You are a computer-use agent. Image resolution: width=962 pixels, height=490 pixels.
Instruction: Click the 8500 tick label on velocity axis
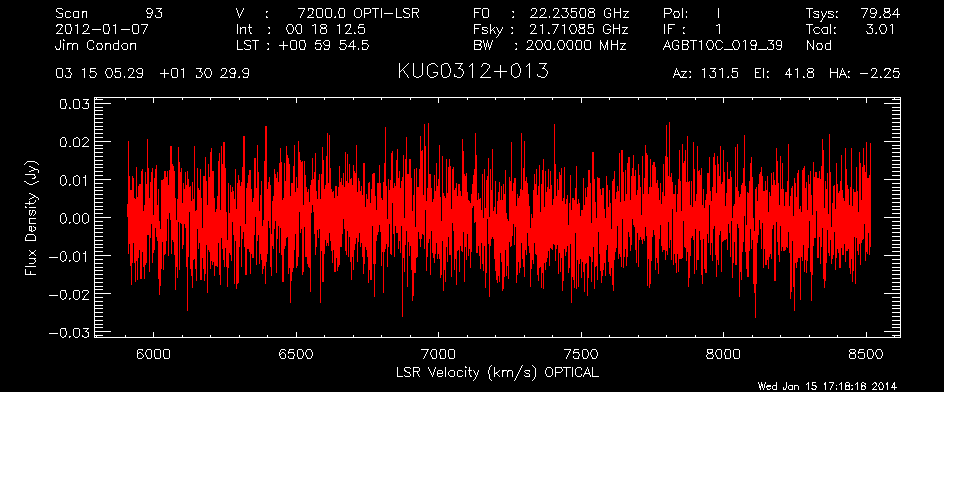coord(866,354)
